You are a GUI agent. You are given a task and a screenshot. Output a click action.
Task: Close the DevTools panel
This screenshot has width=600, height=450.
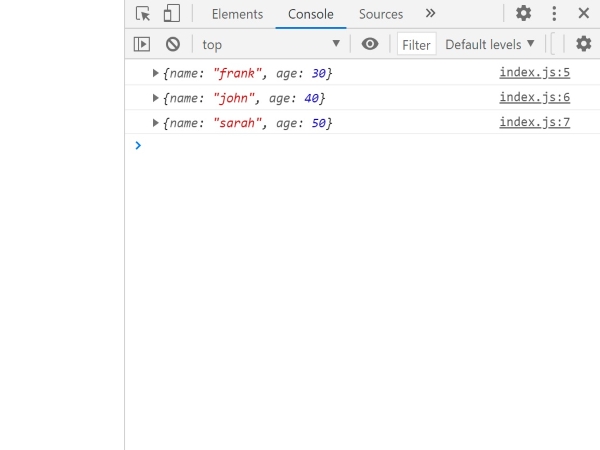click(584, 14)
